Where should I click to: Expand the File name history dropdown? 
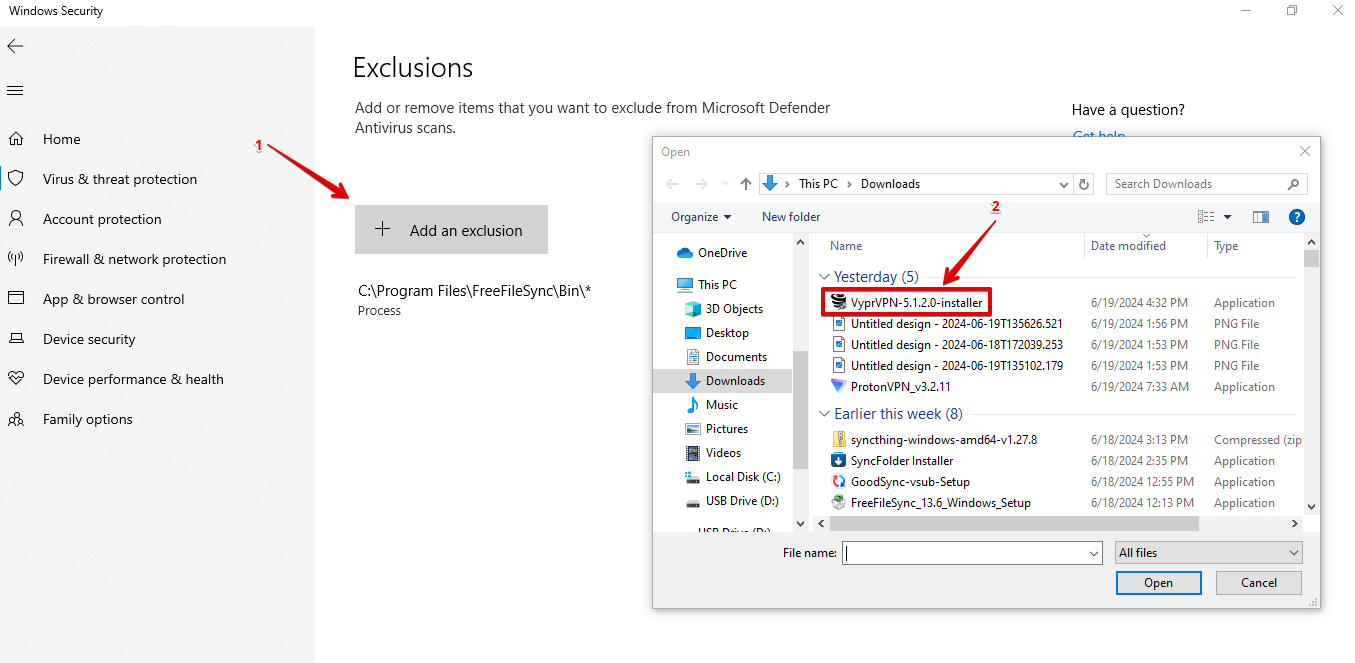pos(1094,553)
